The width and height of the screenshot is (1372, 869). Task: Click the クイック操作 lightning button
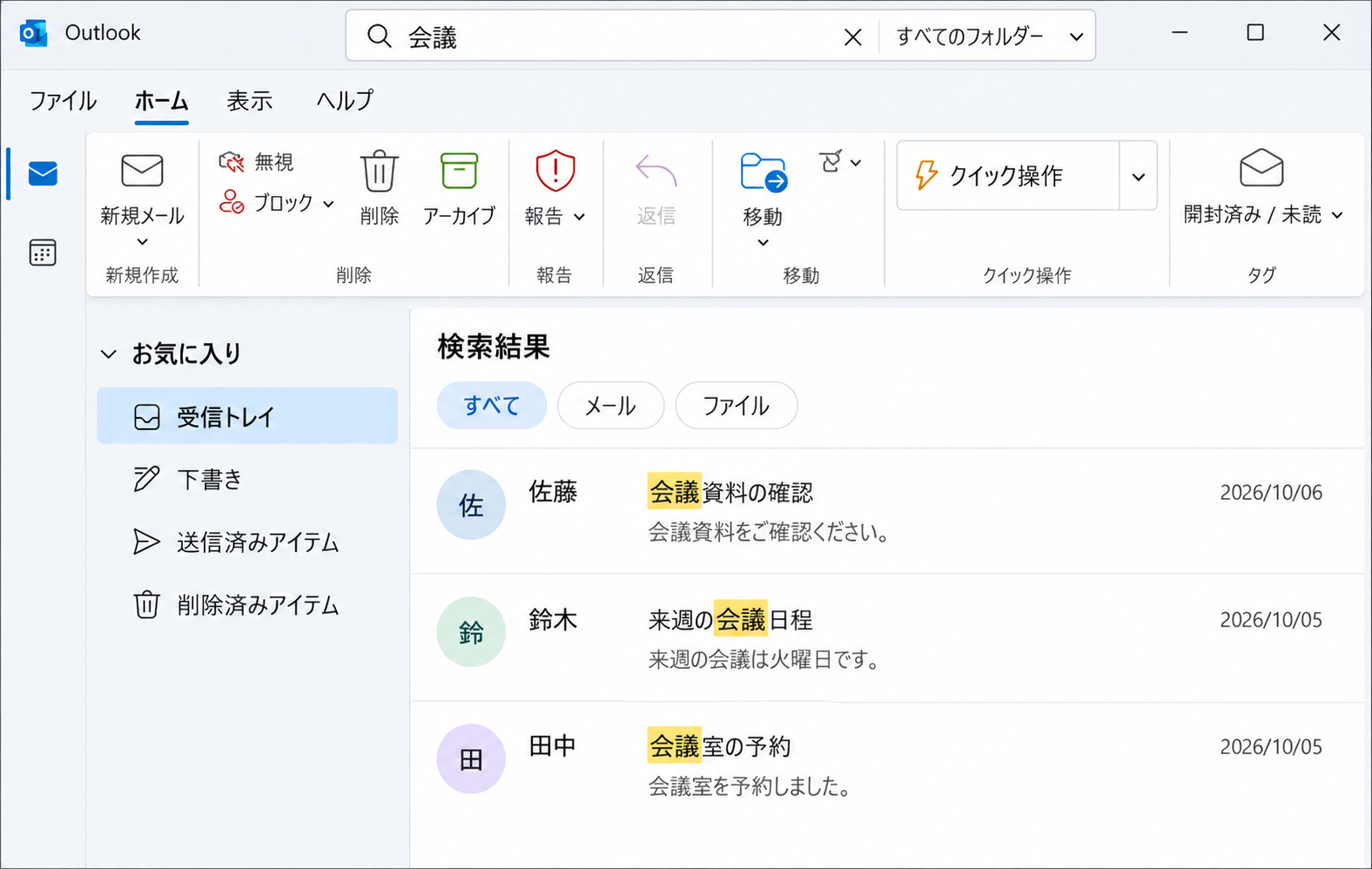tap(1007, 176)
